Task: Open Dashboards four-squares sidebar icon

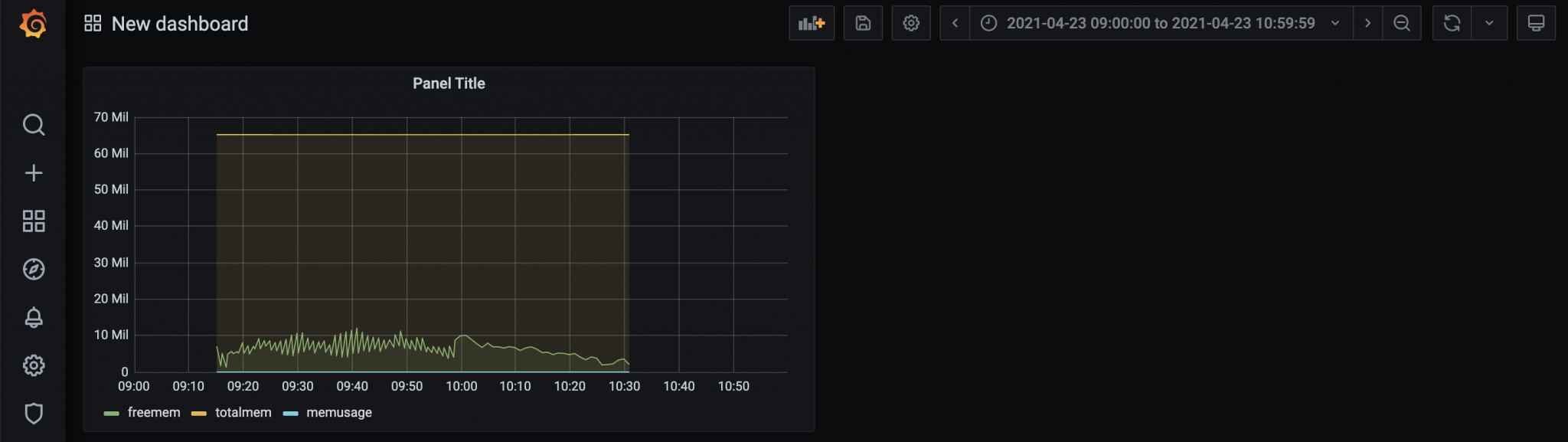Action: [34, 221]
